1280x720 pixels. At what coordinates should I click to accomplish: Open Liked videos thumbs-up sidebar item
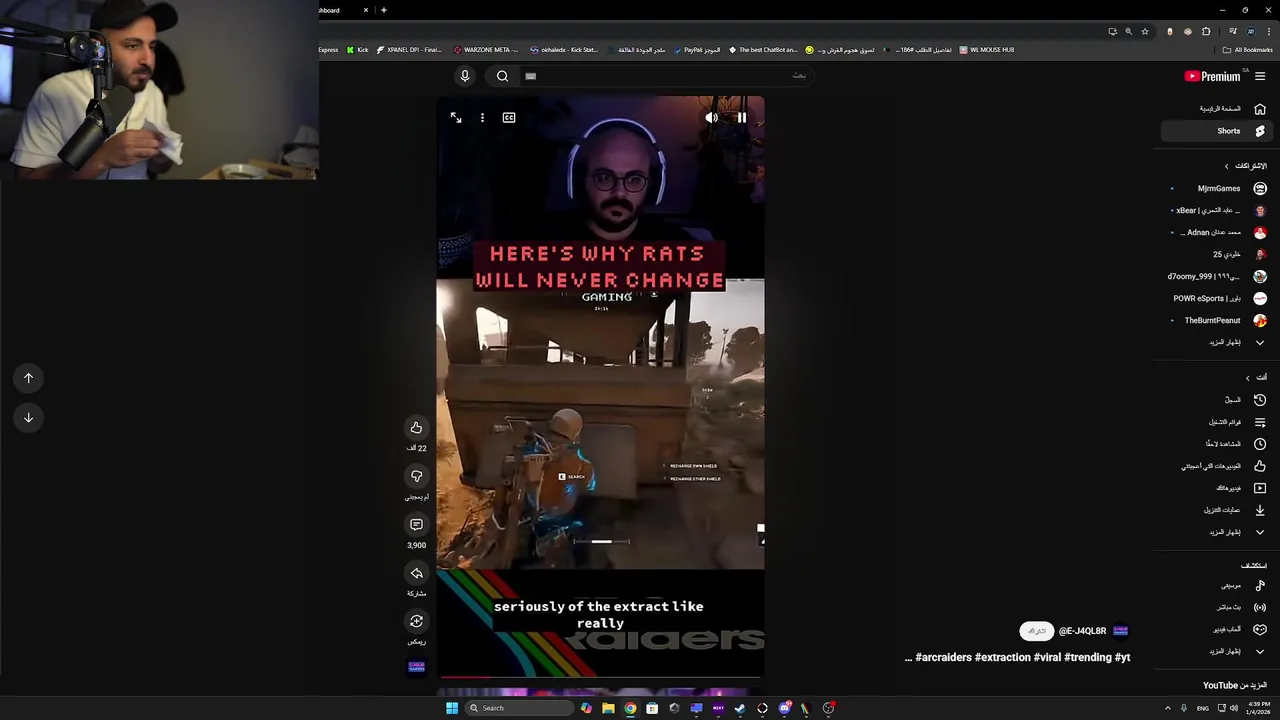[1260, 466]
